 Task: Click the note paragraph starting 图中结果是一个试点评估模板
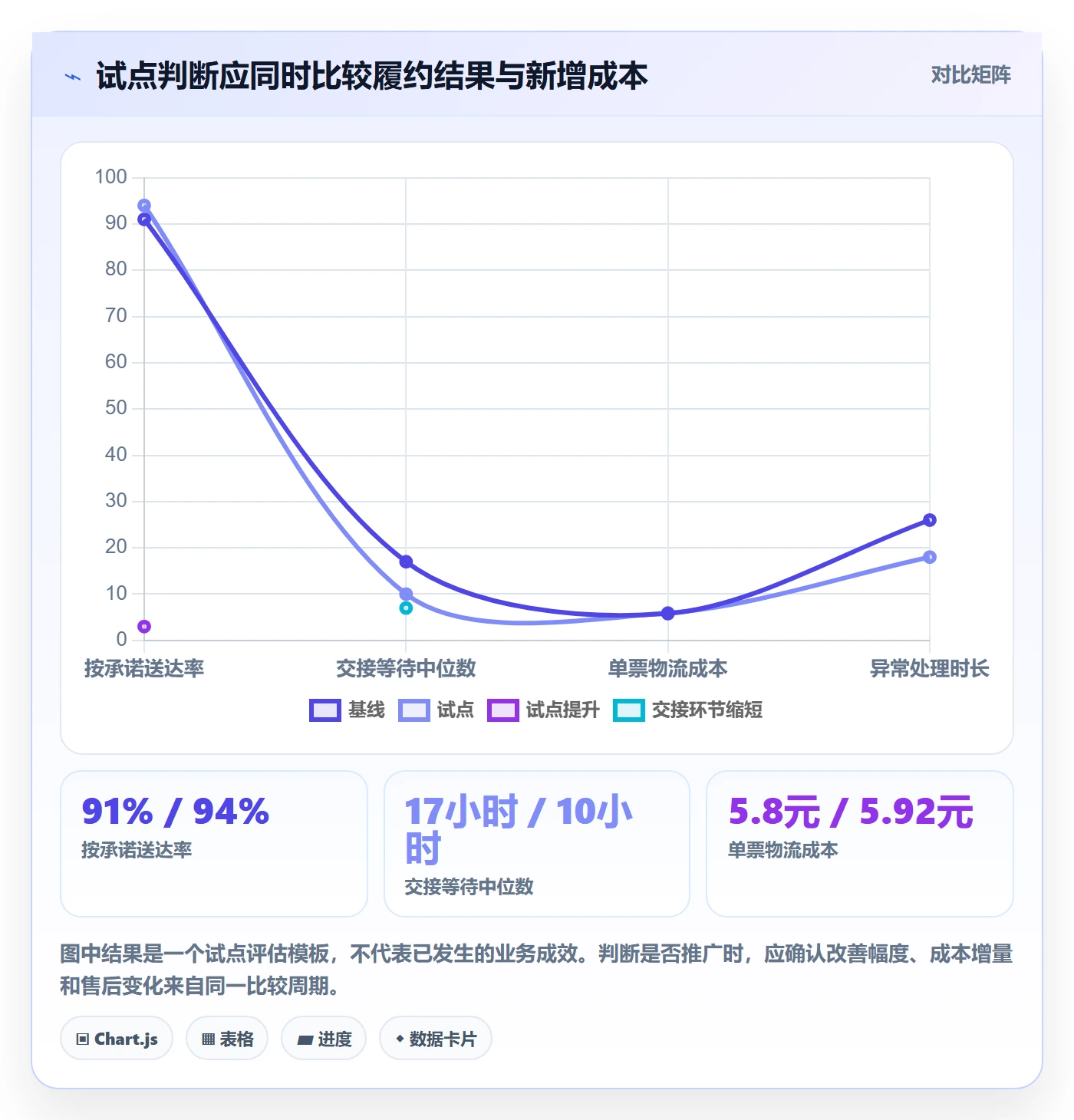coord(536,970)
